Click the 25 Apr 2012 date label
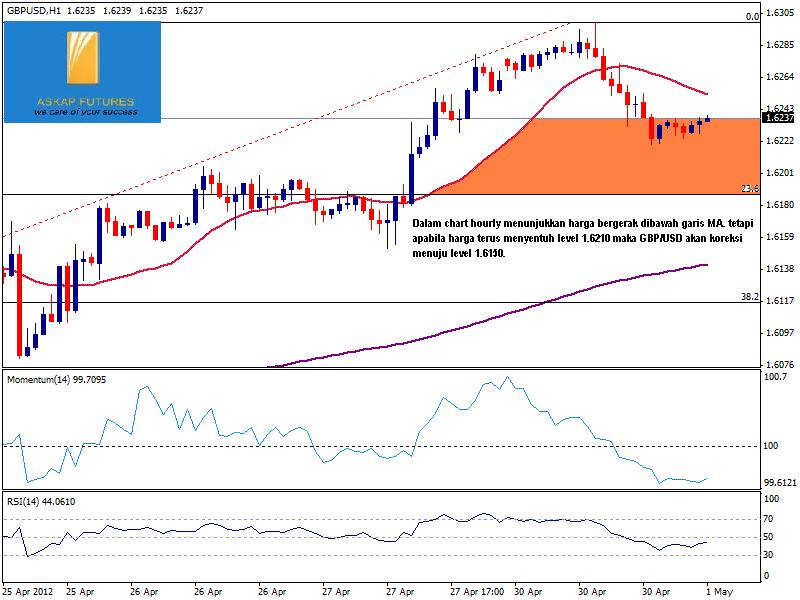This screenshot has height=600, width=800. (27, 590)
